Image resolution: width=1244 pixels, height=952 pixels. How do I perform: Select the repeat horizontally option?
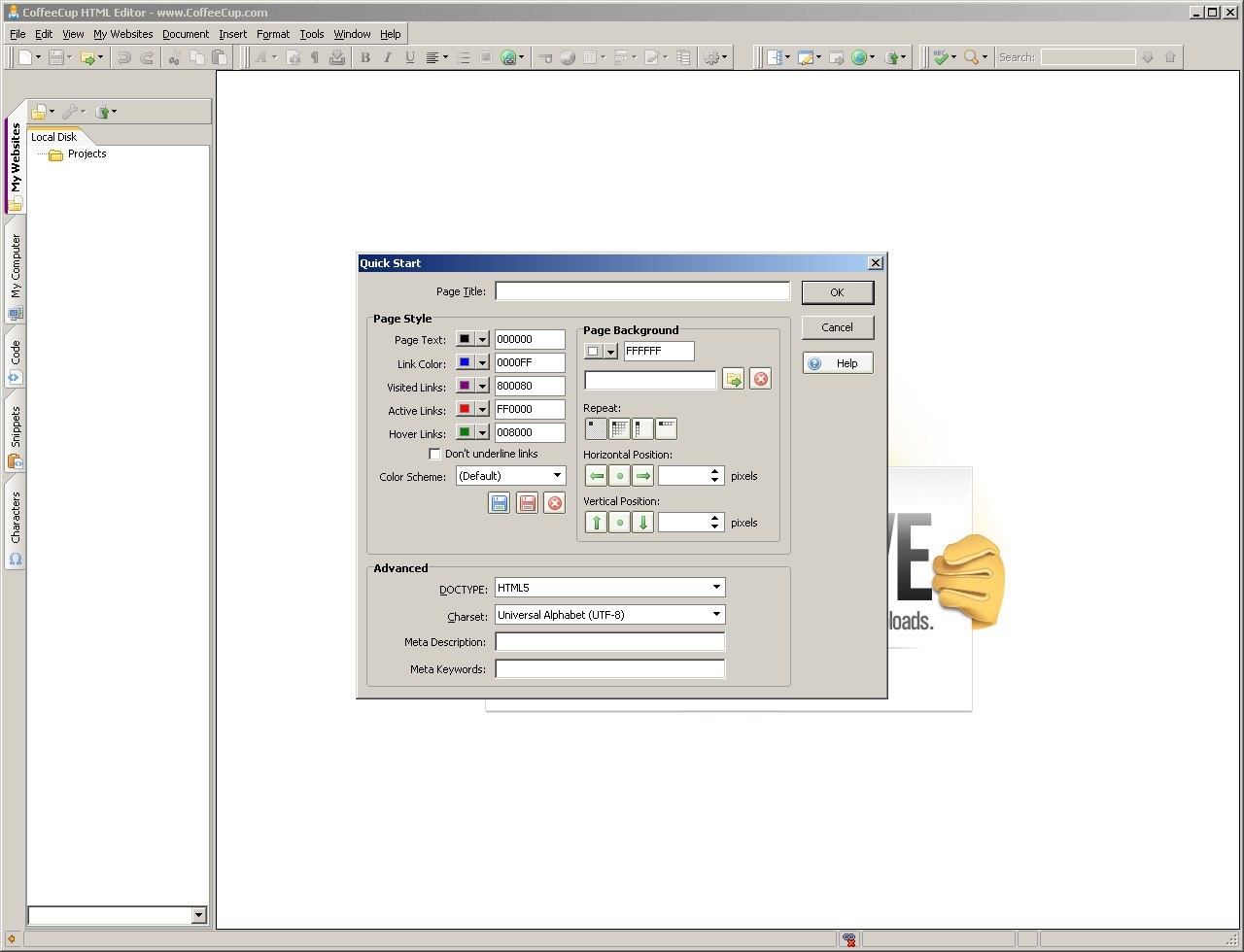click(666, 428)
